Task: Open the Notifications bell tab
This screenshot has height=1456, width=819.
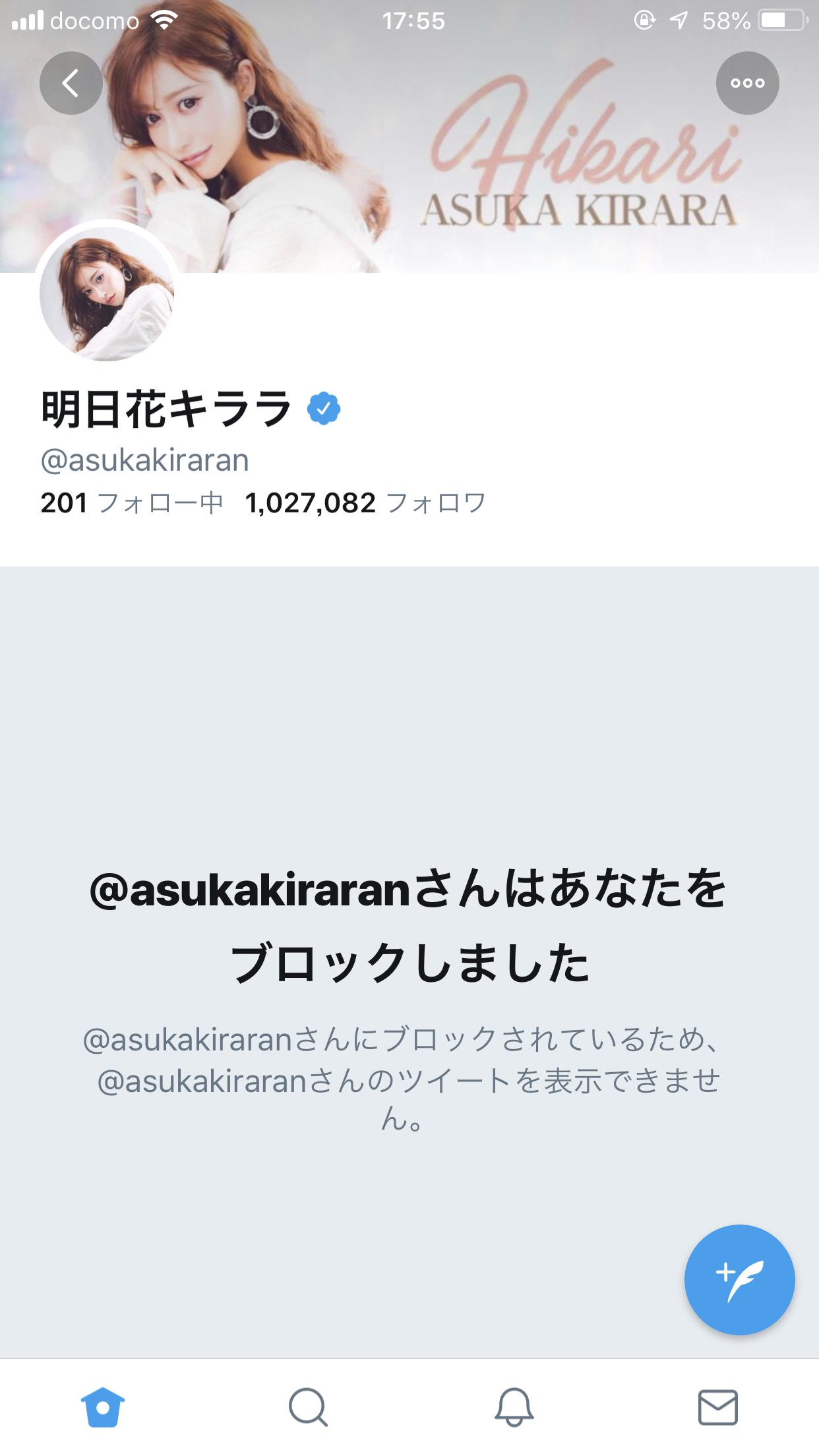Action: tap(514, 1407)
